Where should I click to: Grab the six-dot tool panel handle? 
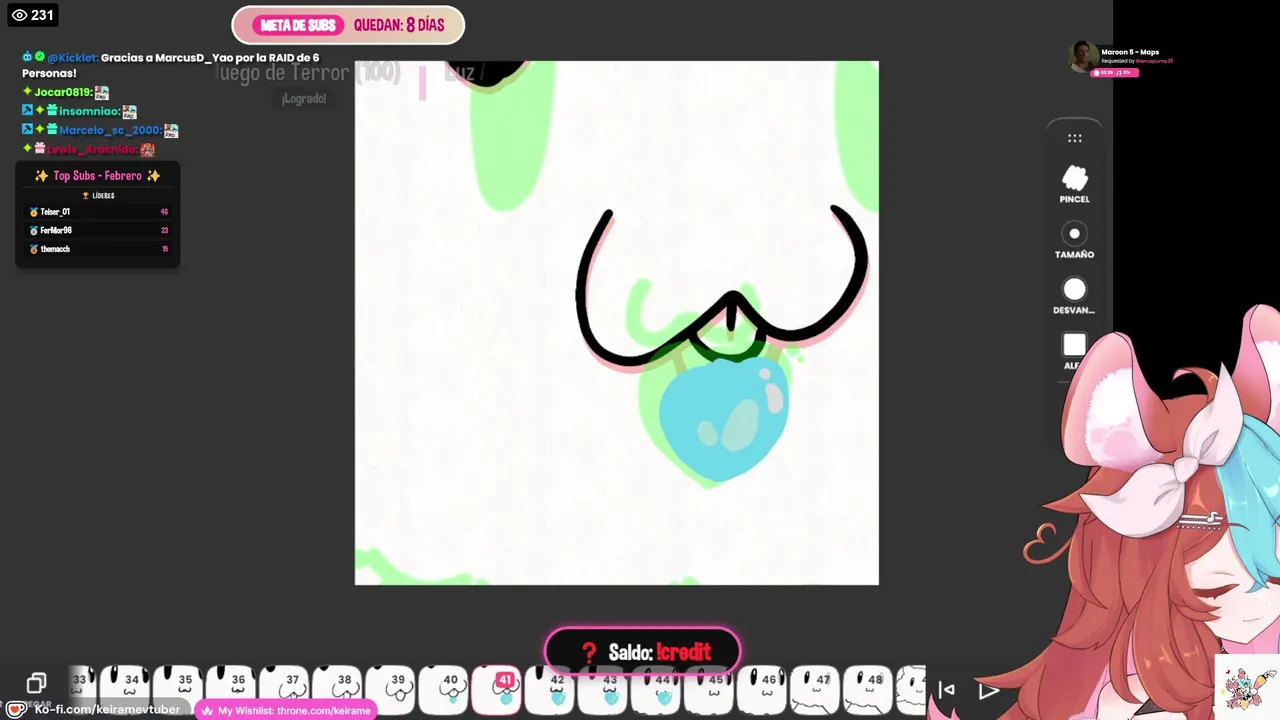coord(1074,138)
